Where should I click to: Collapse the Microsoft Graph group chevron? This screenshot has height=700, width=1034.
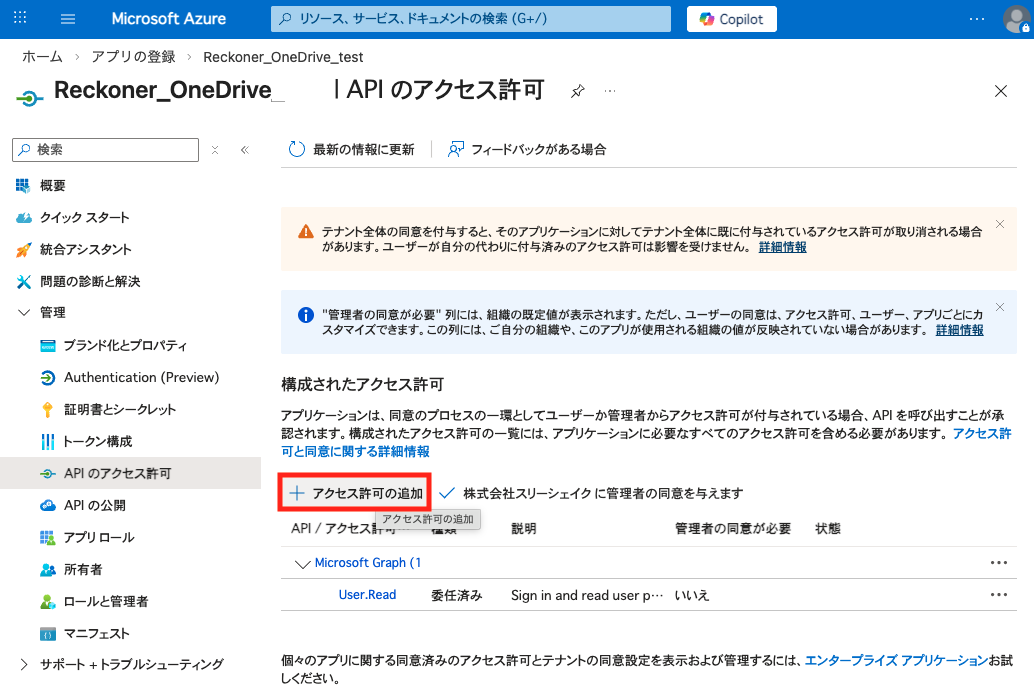302,564
